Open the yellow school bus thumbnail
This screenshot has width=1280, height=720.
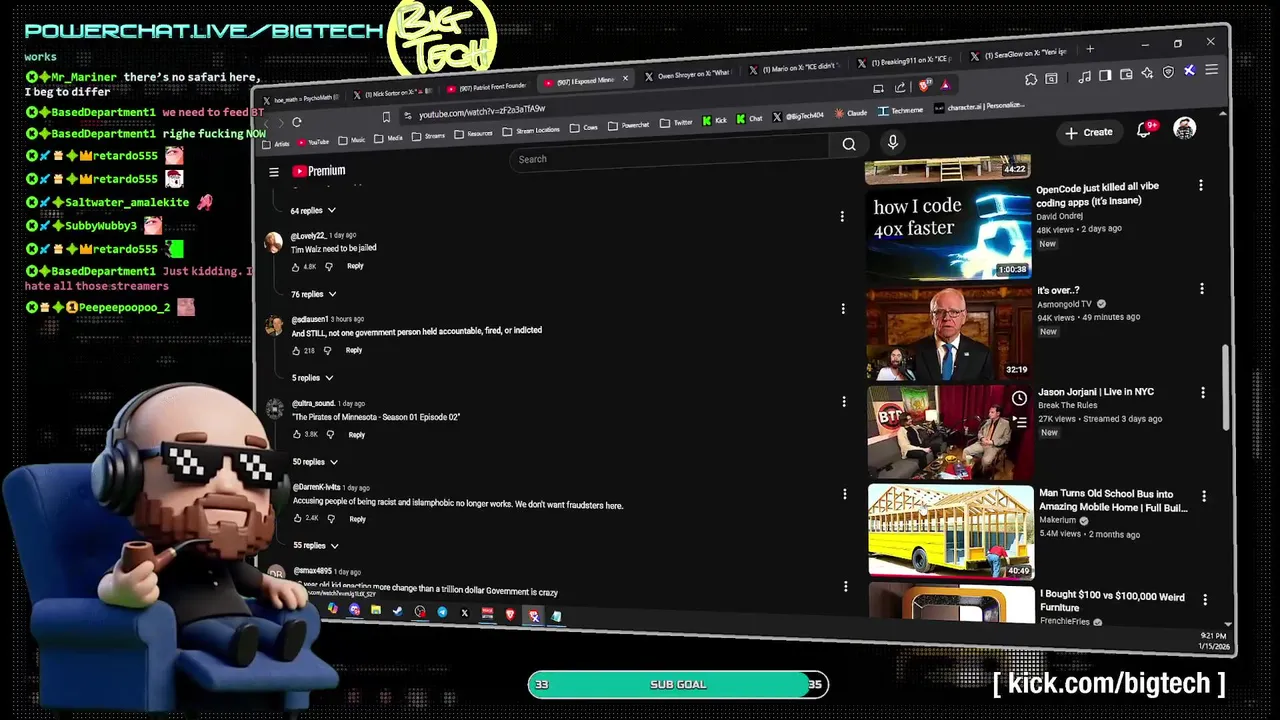pos(951,531)
